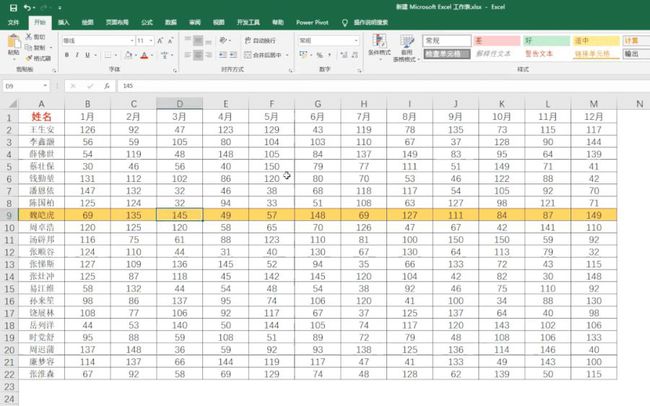
Task: Open the 文件 File tab
Action: [13, 22]
